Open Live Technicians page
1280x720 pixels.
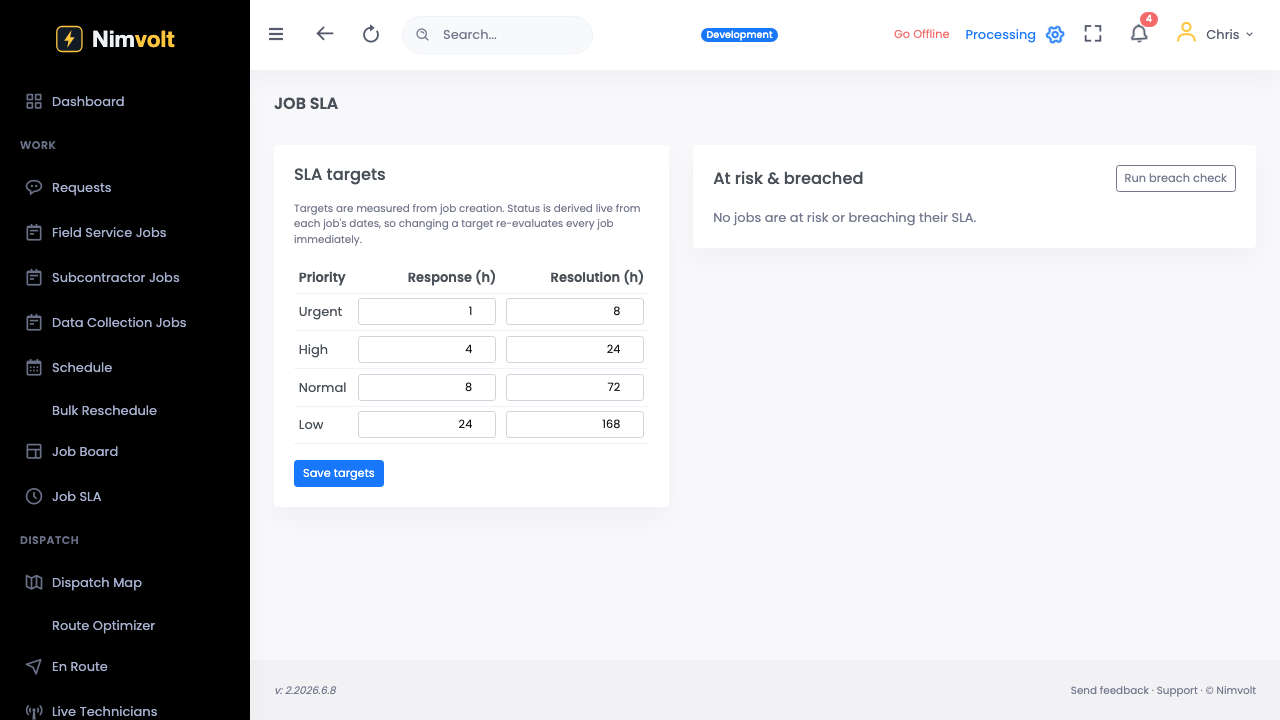pyautogui.click(x=105, y=711)
